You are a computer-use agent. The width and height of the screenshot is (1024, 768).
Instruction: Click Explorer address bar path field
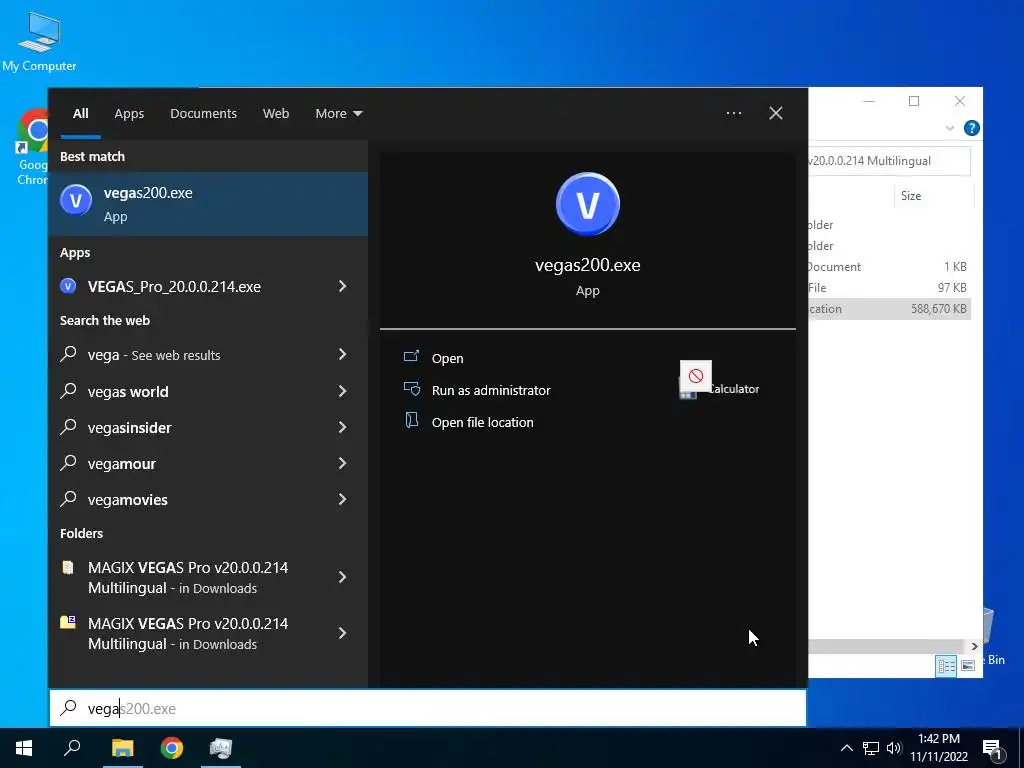(889, 161)
